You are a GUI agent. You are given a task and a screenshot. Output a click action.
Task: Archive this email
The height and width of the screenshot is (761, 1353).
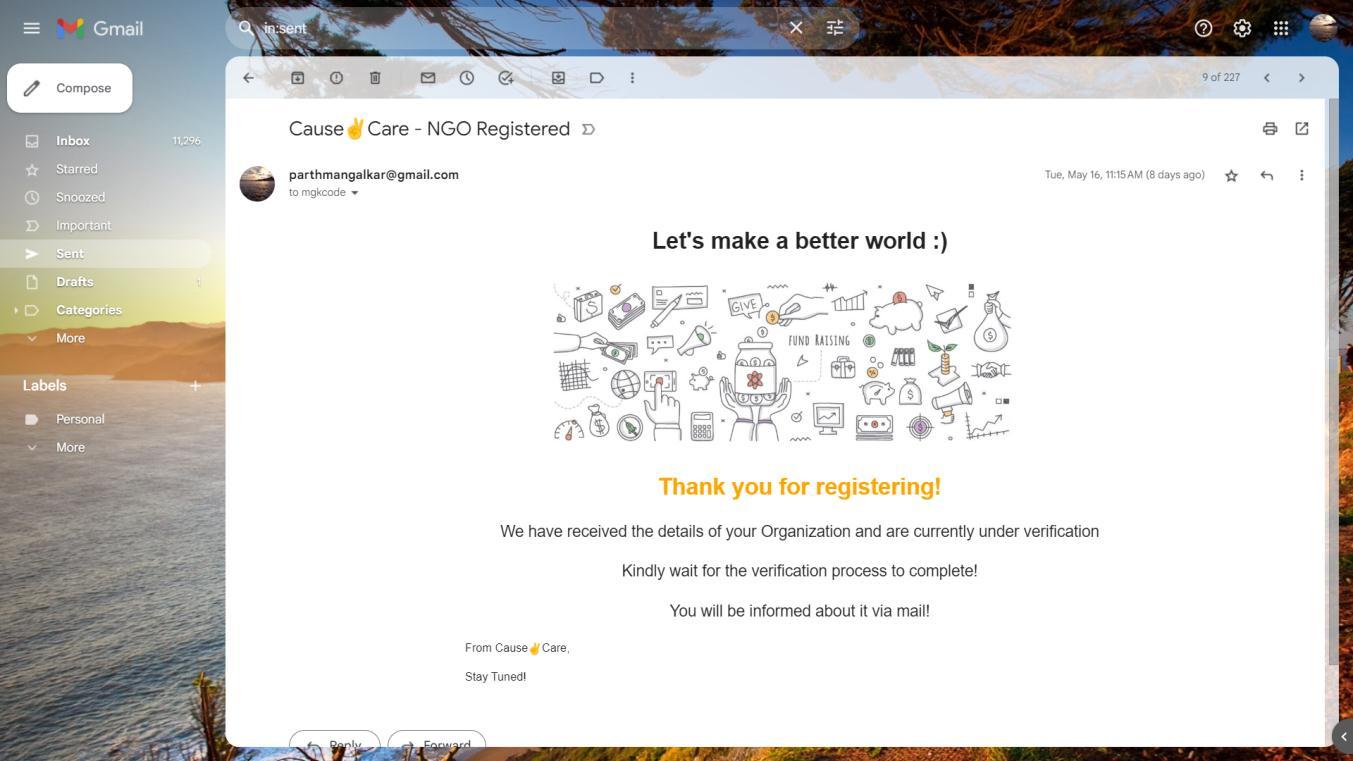[x=298, y=78]
